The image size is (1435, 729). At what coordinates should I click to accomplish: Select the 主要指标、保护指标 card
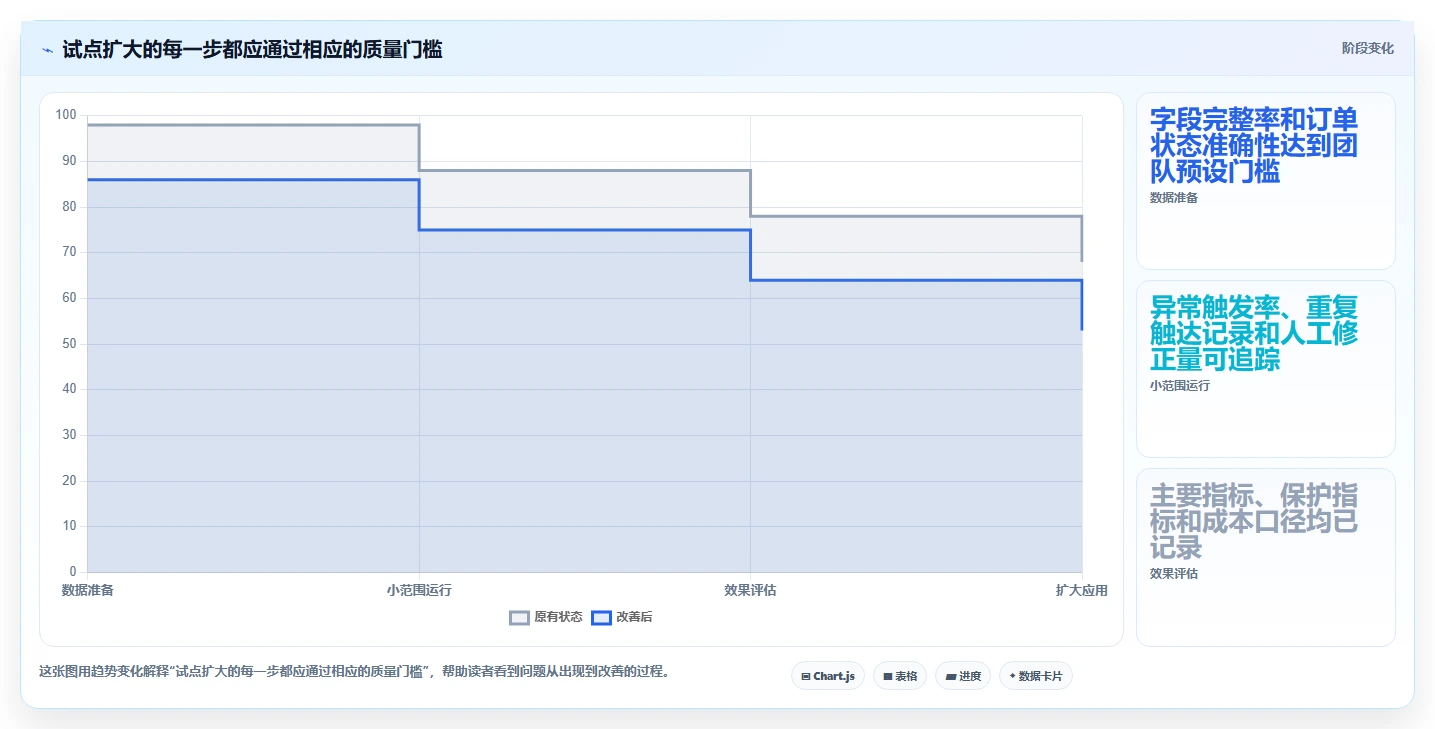coord(1265,557)
